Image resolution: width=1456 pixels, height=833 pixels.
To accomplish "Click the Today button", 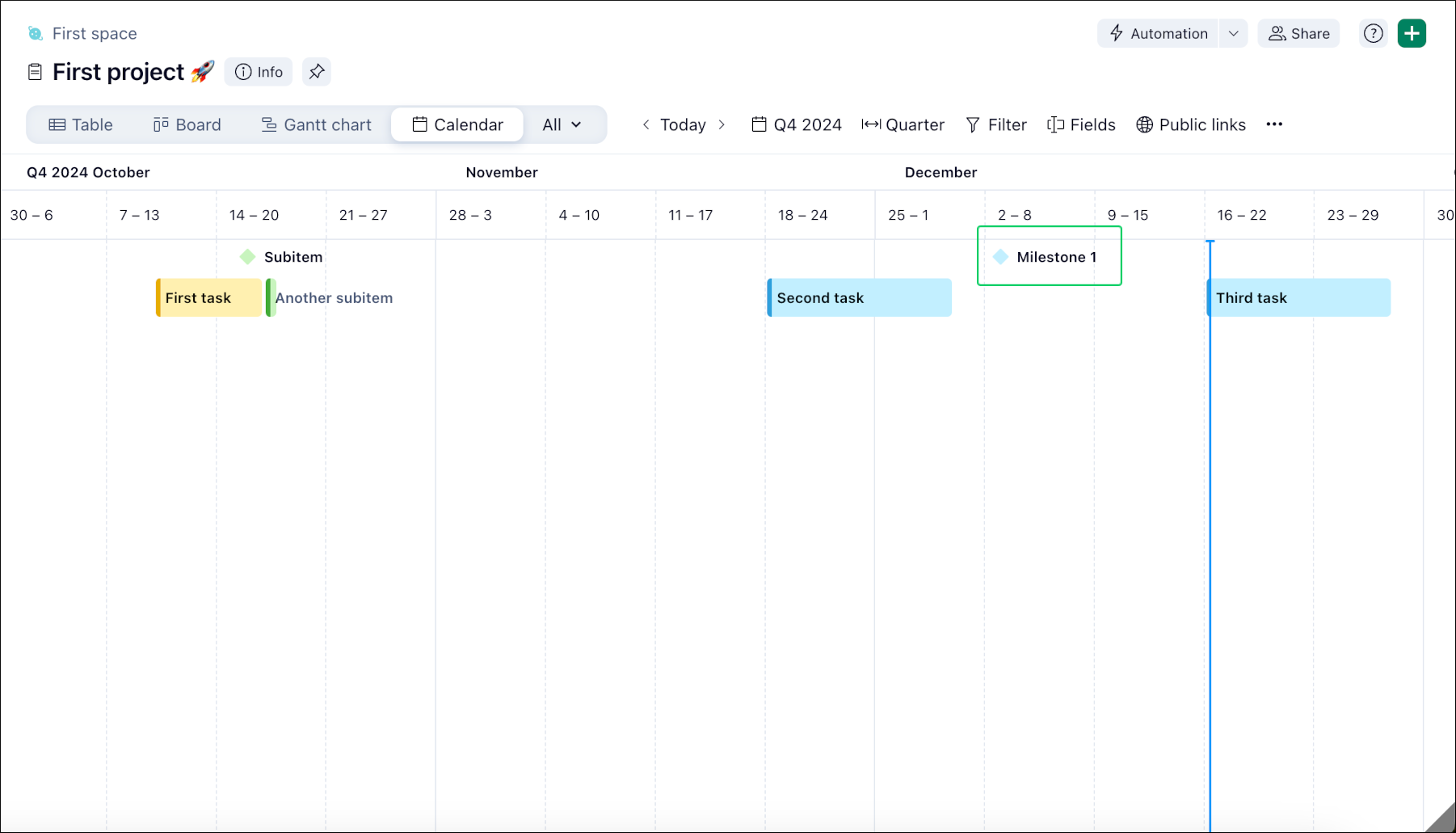I will coord(684,124).
